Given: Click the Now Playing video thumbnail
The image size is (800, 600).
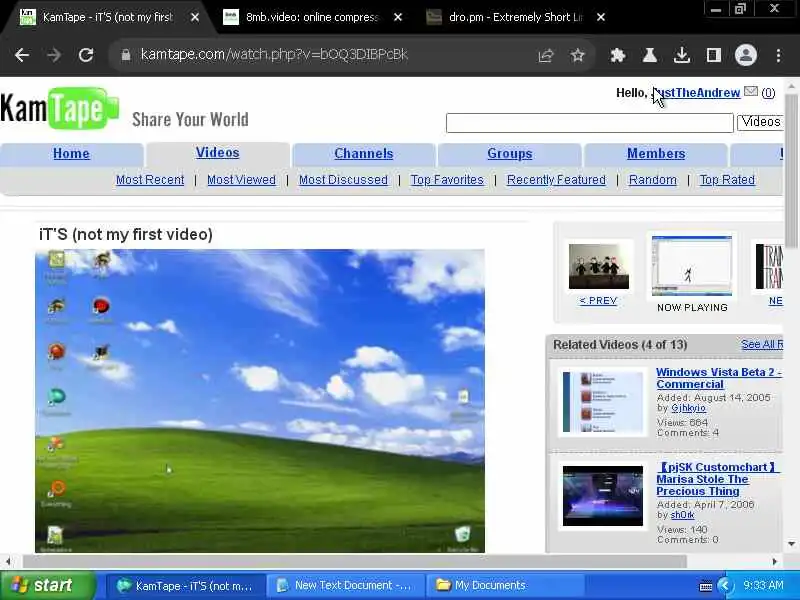Looking at the screenshot, I should click(x=692, y=266).
